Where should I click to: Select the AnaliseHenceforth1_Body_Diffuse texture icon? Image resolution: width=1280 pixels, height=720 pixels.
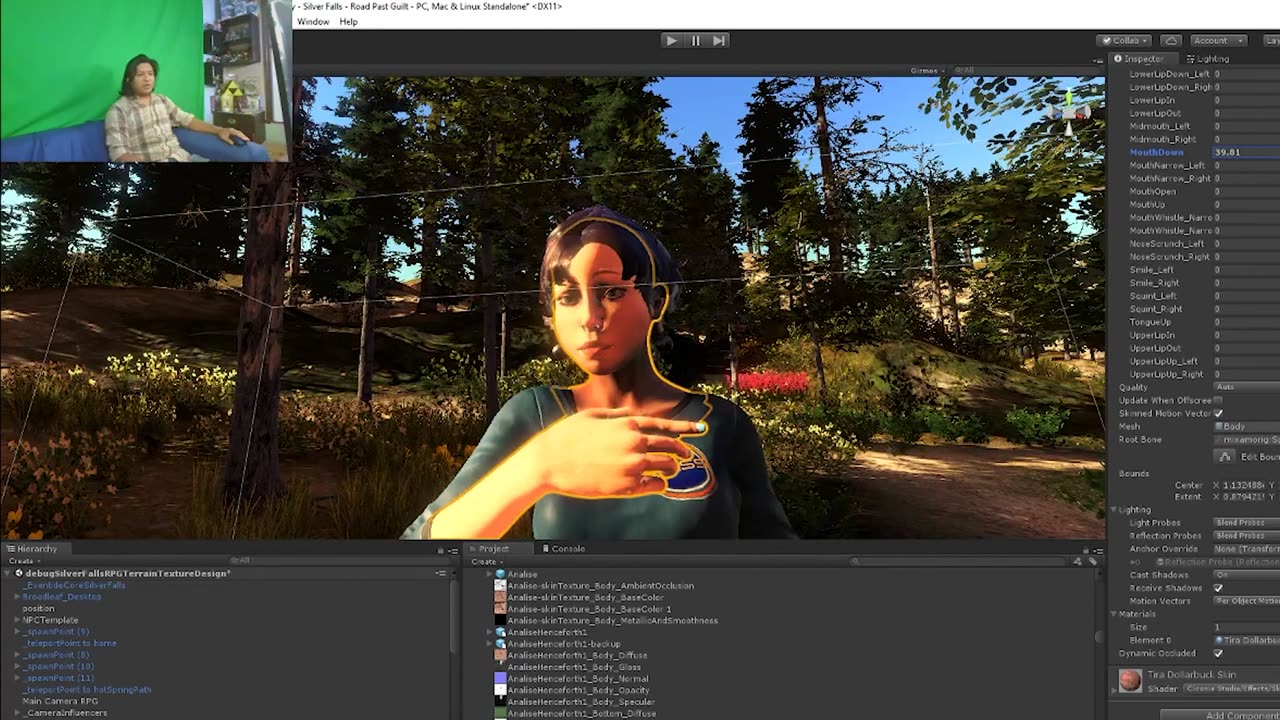pyautogui.click(x=500, y=655)
